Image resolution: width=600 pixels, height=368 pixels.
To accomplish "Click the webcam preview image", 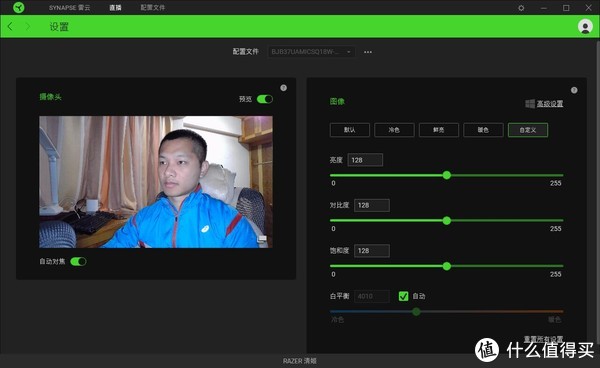I will tap(156, 182).
